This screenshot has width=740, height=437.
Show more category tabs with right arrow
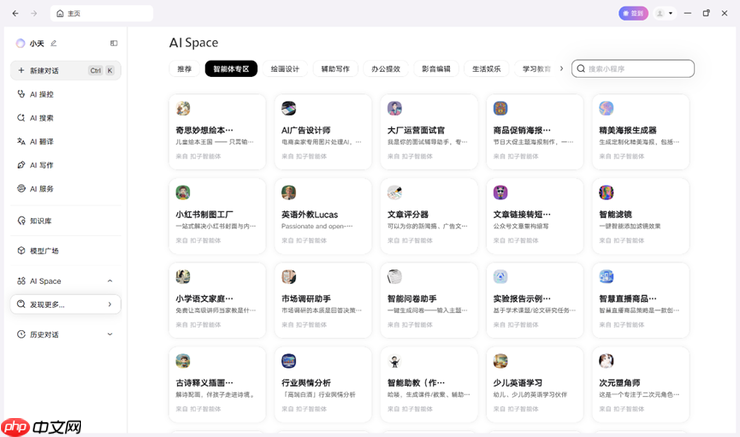coord(561,68)
